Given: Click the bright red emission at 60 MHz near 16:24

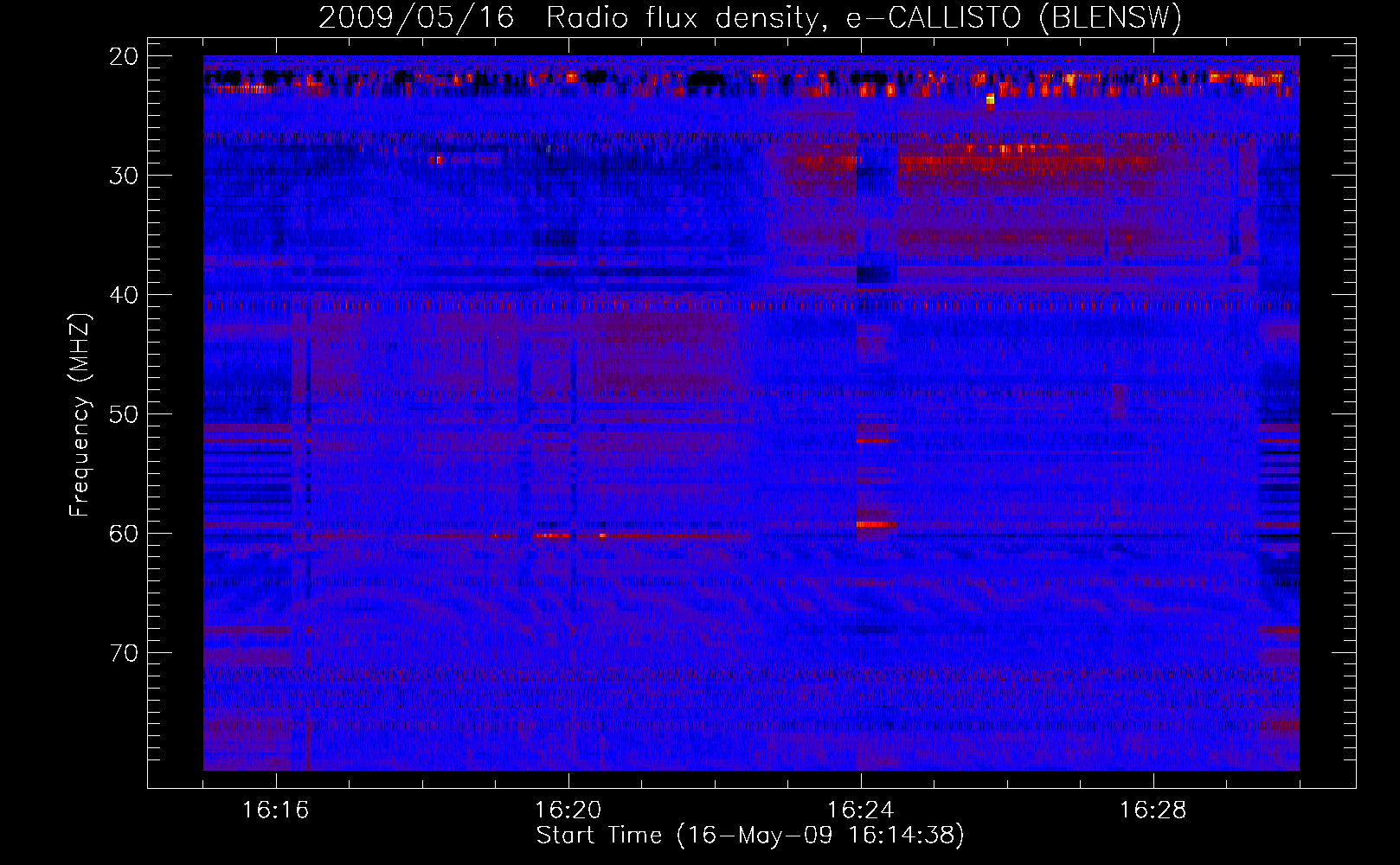Looking at the screenshot, I should coord(877,524).
